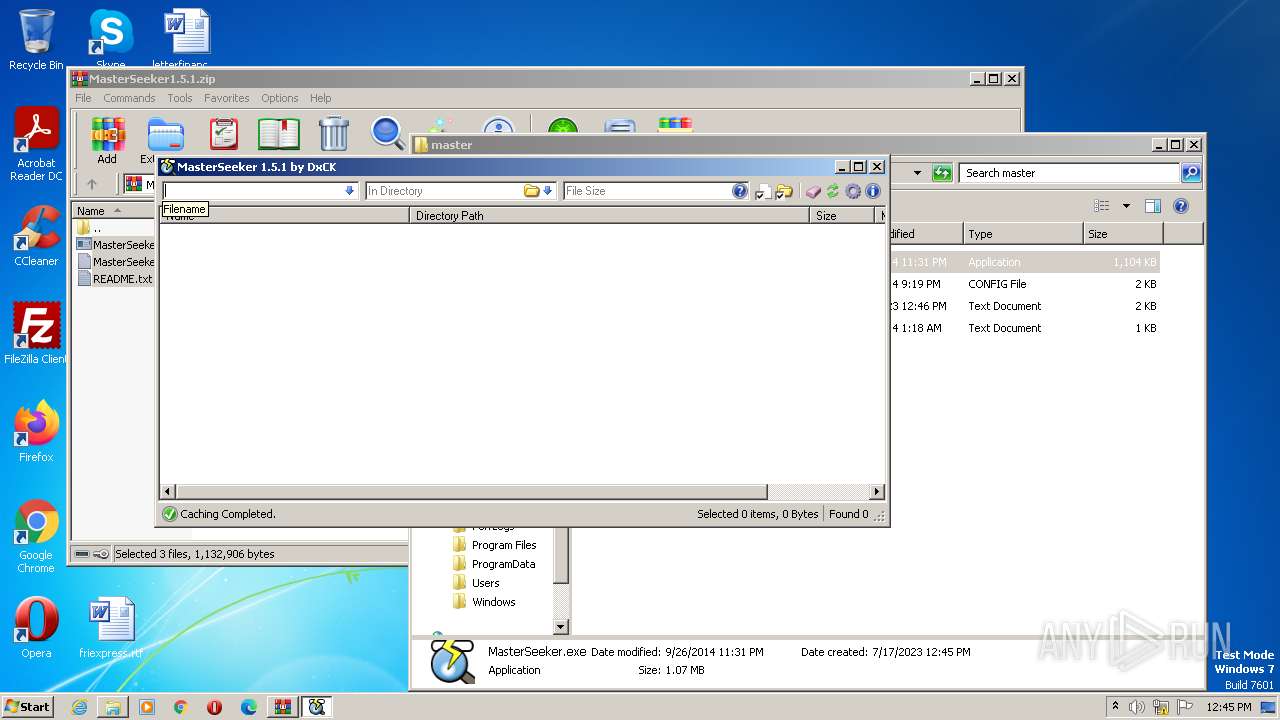Image resolution: width=1280 pixels, height=720 pixels.
Task: Select CONFIG File row in Explorer
Action: (1024, 284)
